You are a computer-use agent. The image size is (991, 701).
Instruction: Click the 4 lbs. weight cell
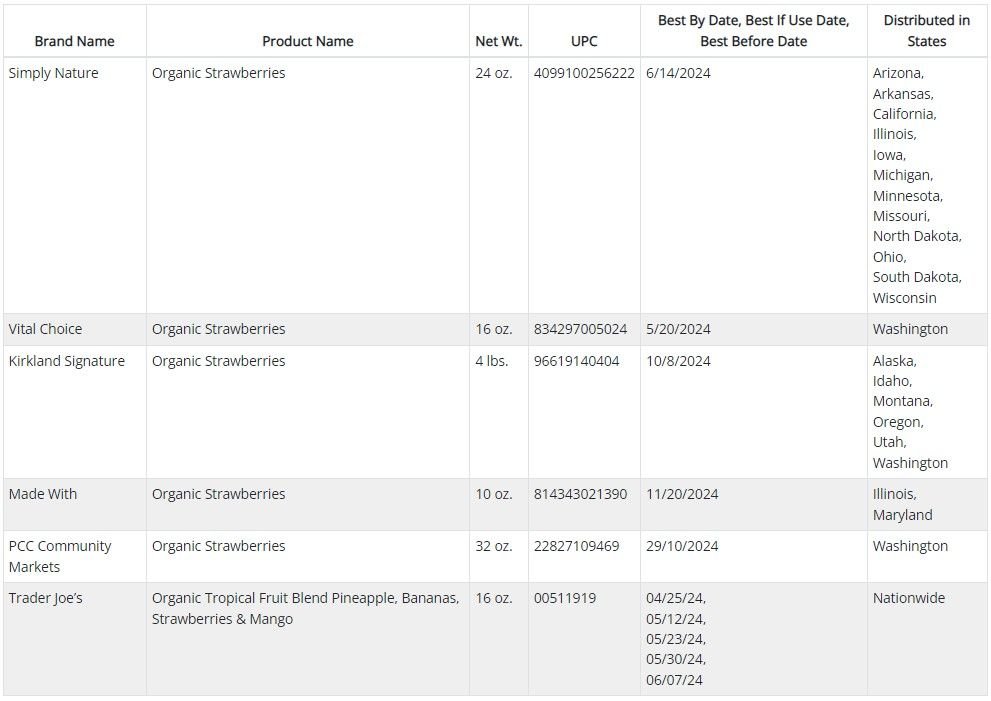tap(492, 361)
